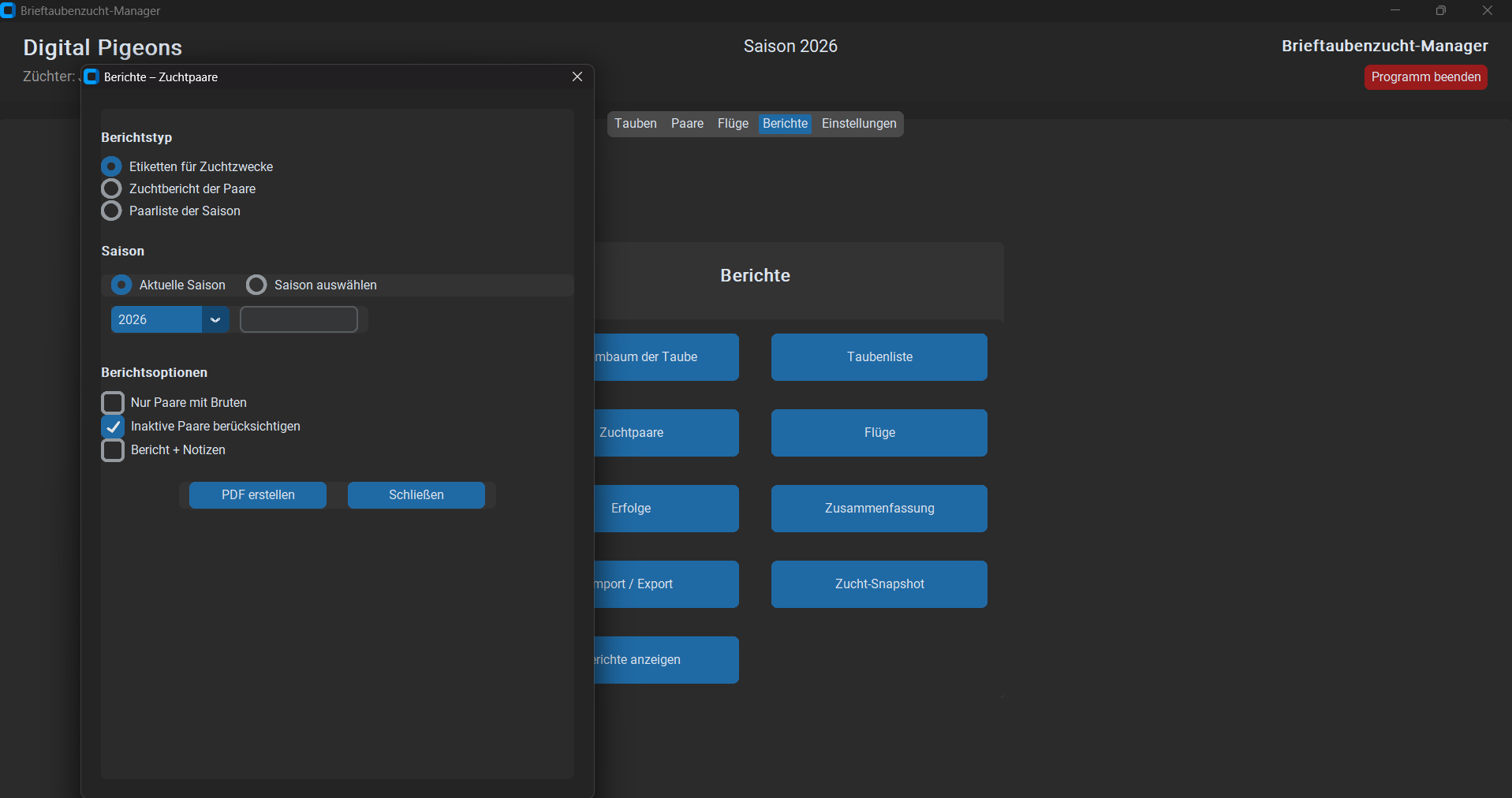Open the Einstellungen tab
Image resolution: width=1512 pixels, height=798 pixels.
[x=859, y=124]
